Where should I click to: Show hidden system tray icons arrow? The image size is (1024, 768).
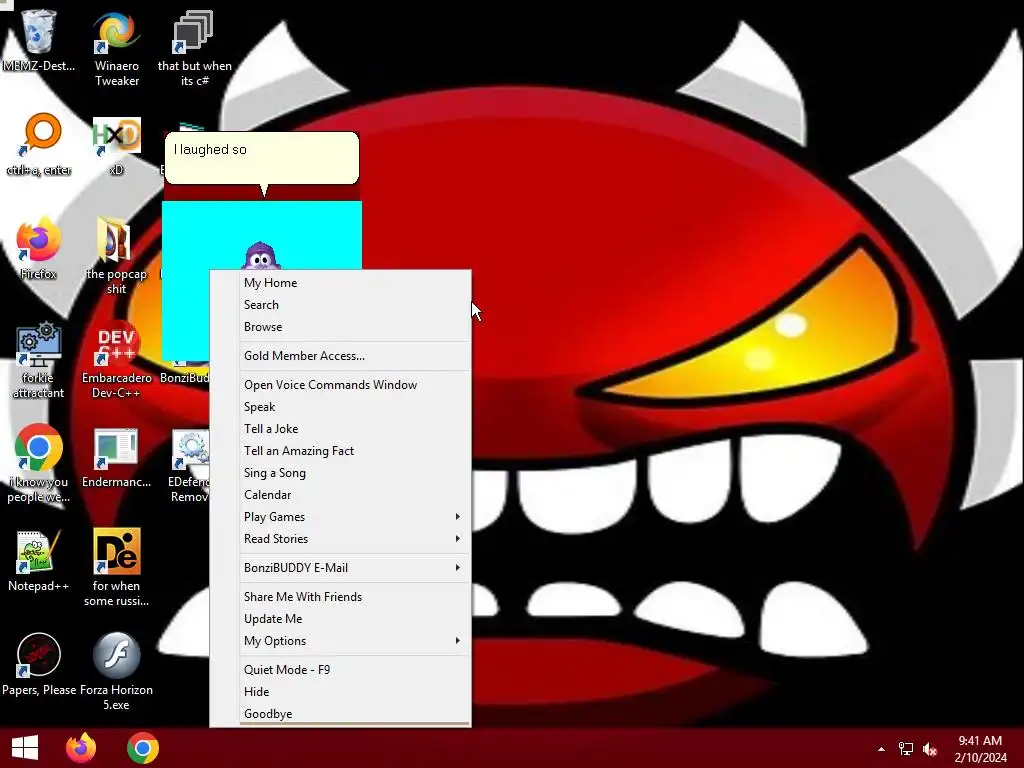coord(881,749)
